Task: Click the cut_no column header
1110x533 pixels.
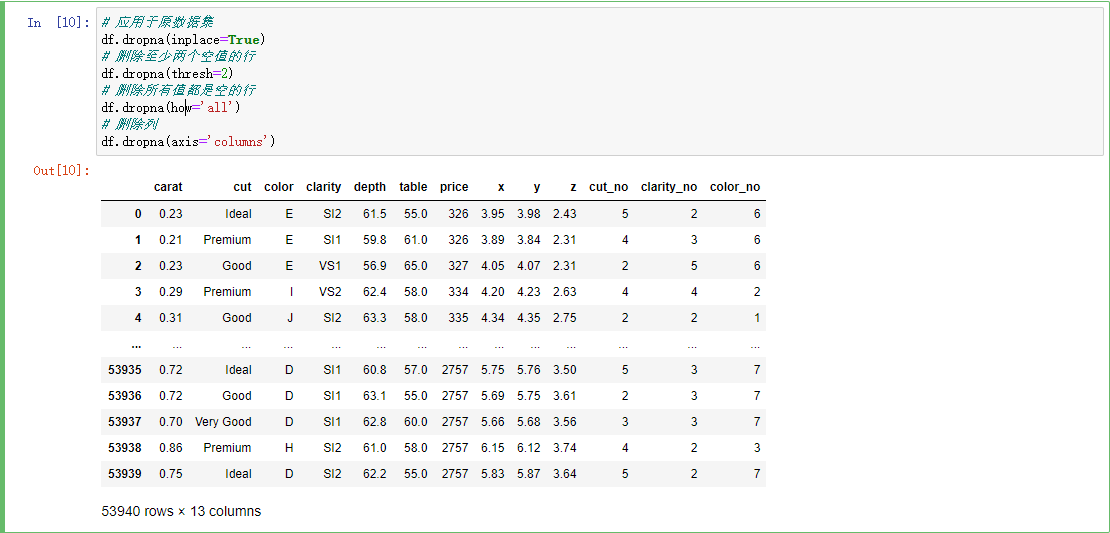Action: [x=609, y=187]
